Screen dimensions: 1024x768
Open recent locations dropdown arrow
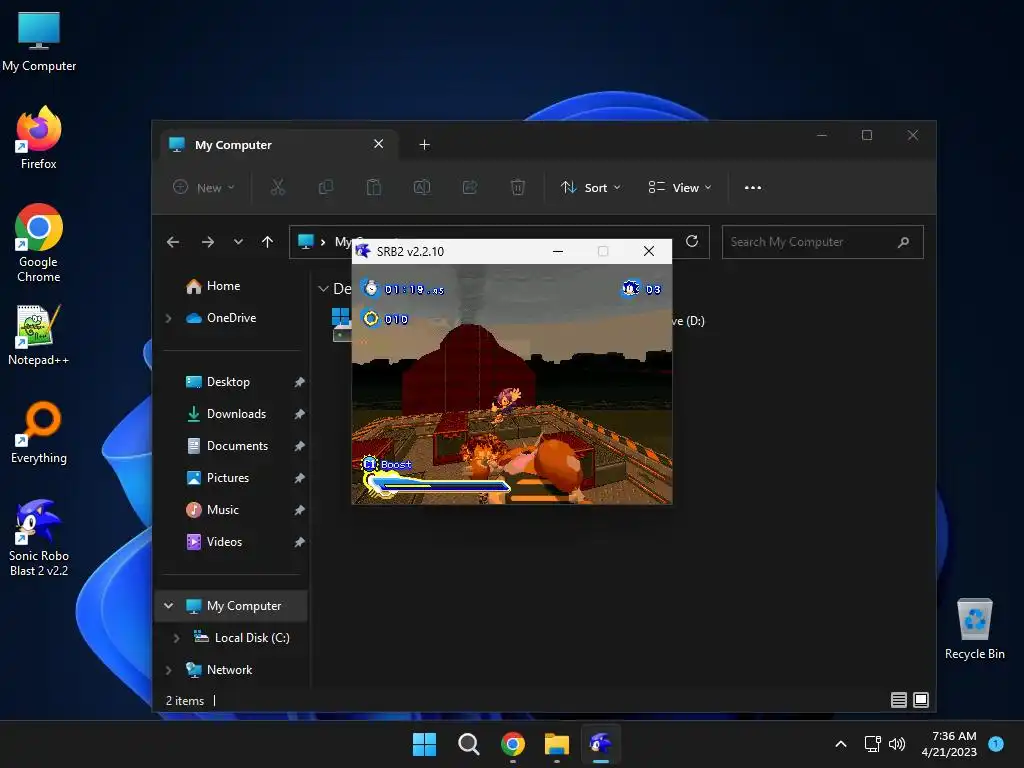238,242
